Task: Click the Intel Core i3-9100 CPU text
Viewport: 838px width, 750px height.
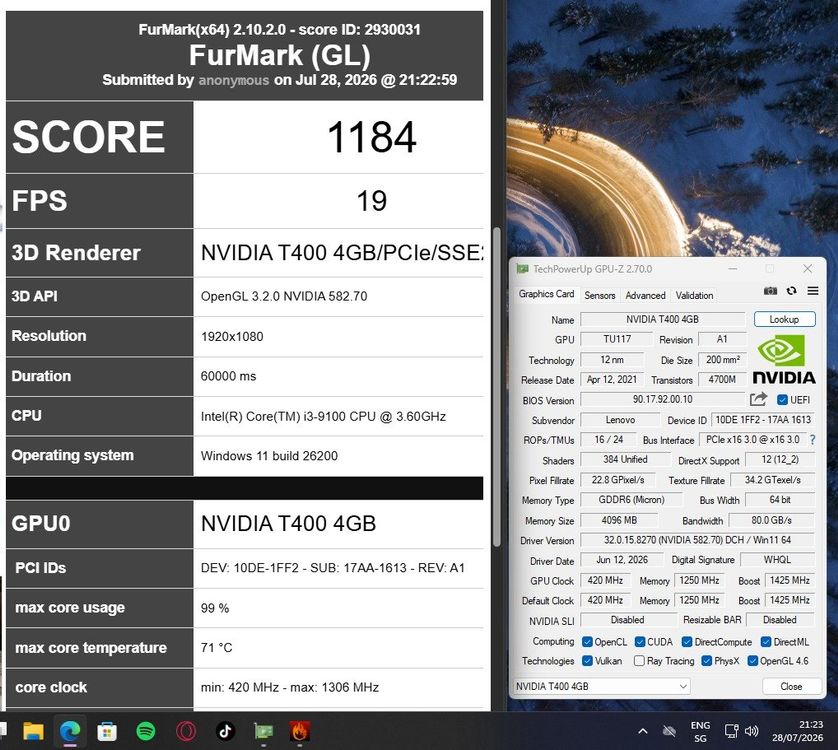Action: pos(323,416)
